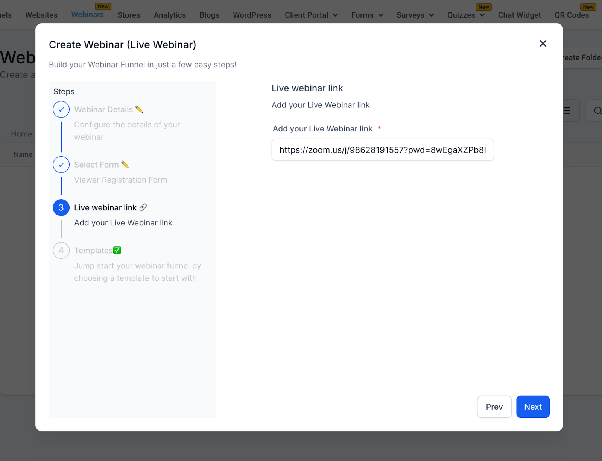Image resolution: width=602 pixels, height=461 pixels.
Task: Focus the Live Webinar link input field
Action: coord(382,150)
